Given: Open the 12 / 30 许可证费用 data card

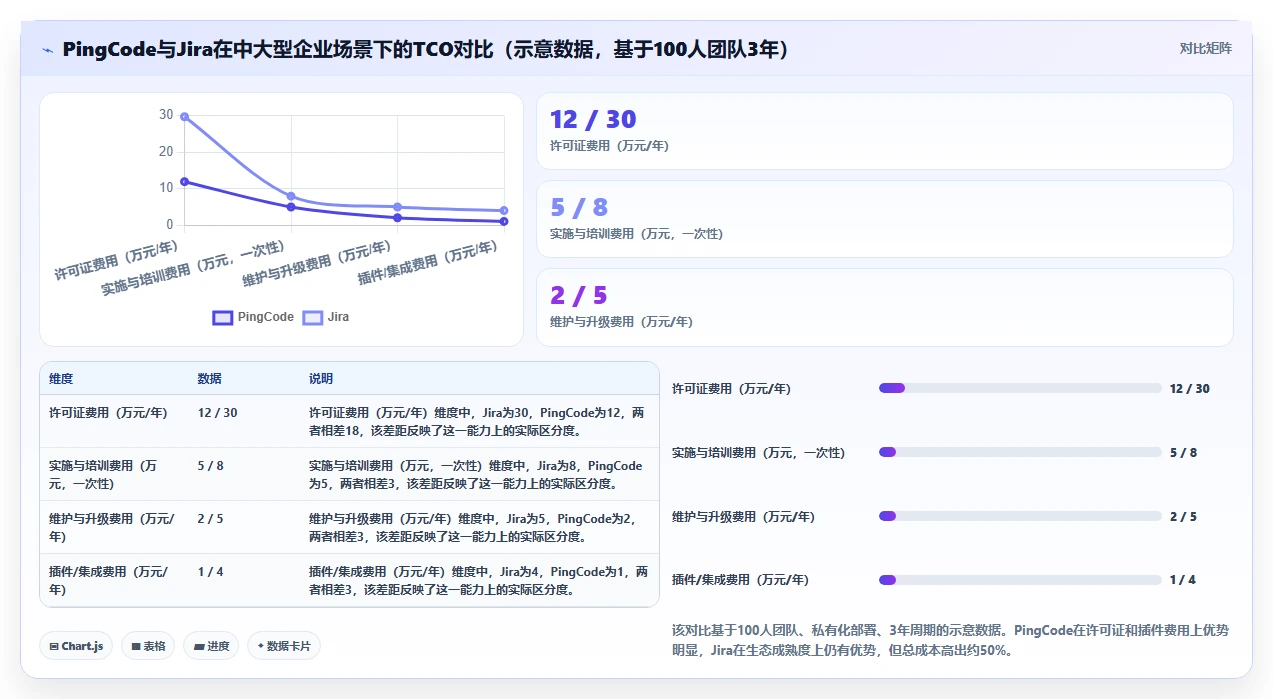Looking at the screenshot, I should (884, 131).
